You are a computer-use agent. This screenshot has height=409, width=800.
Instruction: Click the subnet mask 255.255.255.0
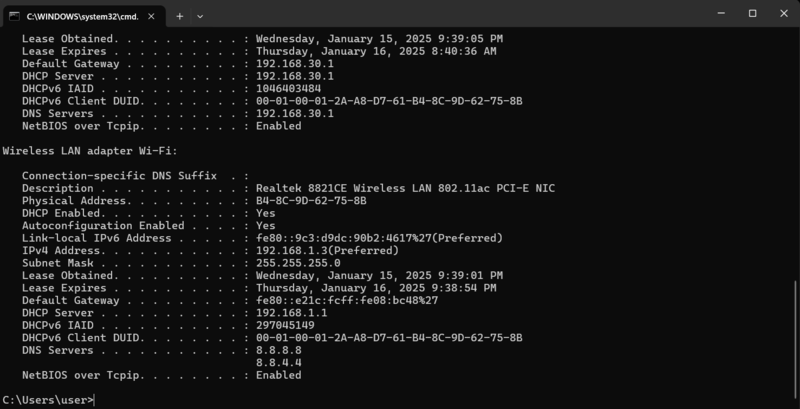pos(298,263)
